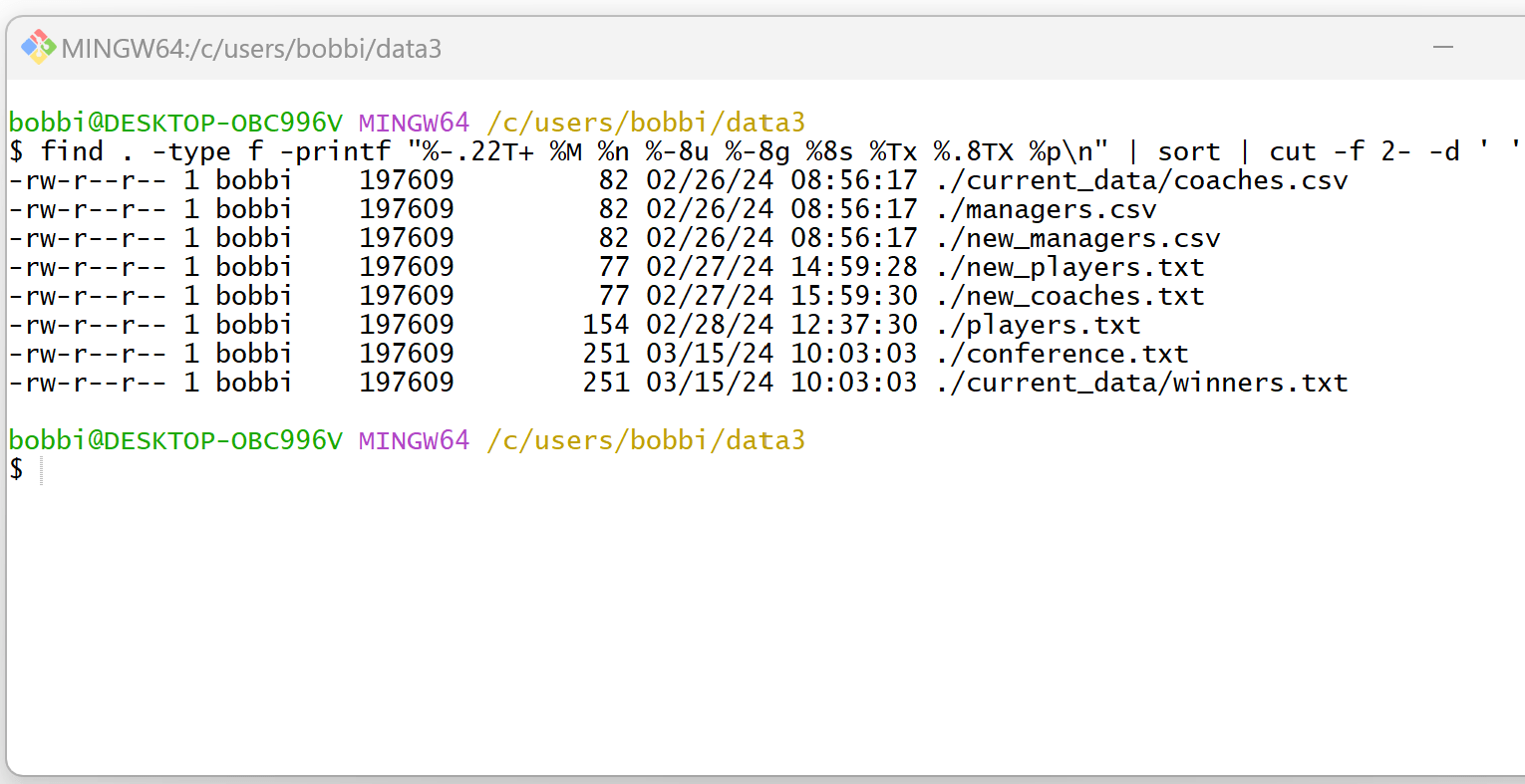Click the players.txt filename
The image size is (1525, 784).
pyautogui.click(x=1037, y=325)
